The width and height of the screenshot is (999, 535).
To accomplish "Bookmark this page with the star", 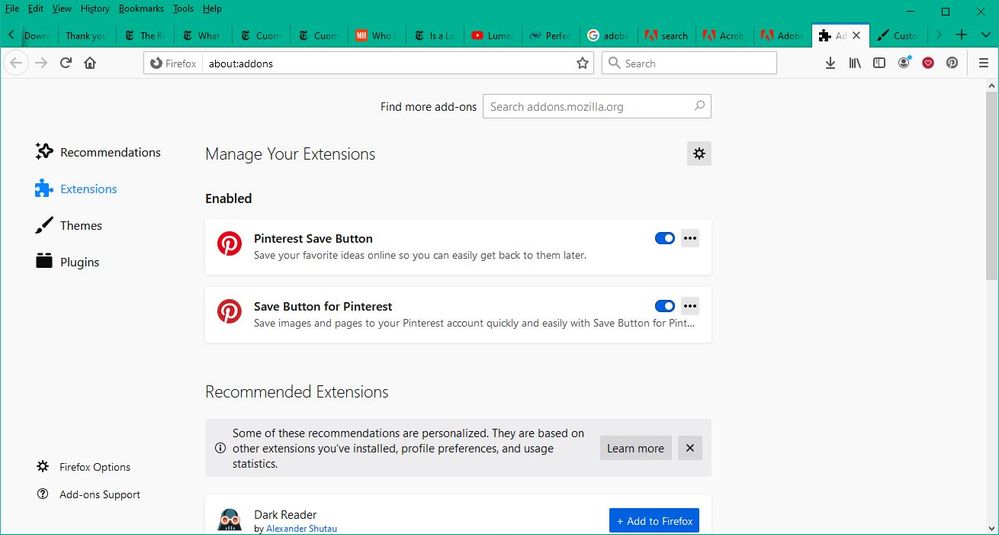I will (582, 63).
